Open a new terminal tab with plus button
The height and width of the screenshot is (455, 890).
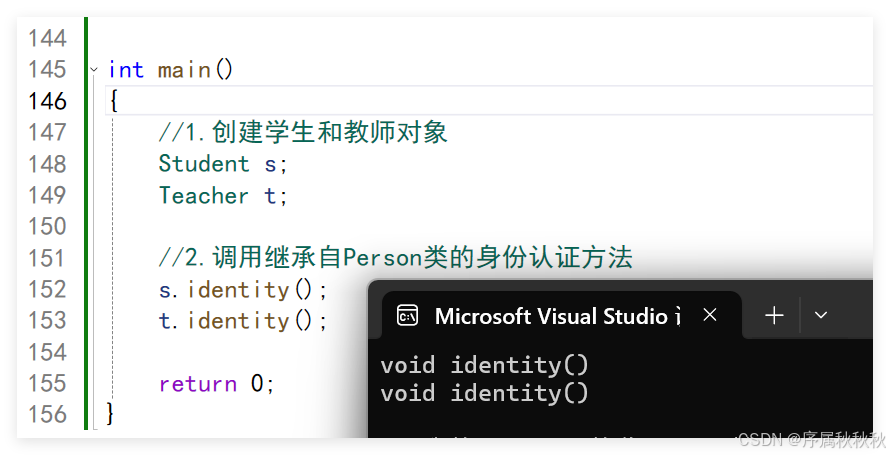(x=774, y=316)
